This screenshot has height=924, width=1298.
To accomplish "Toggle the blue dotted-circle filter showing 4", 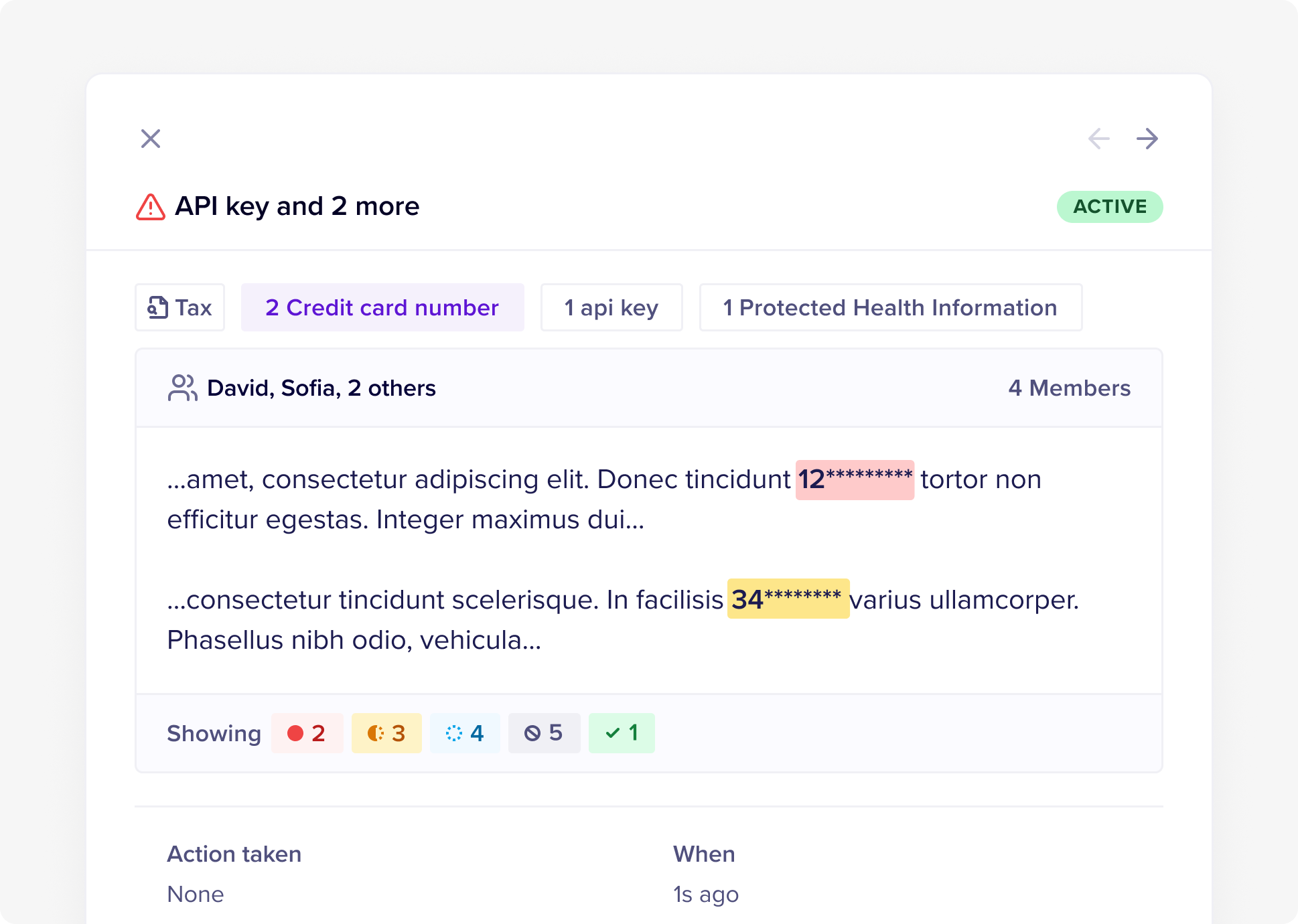I will pos(465,733).
